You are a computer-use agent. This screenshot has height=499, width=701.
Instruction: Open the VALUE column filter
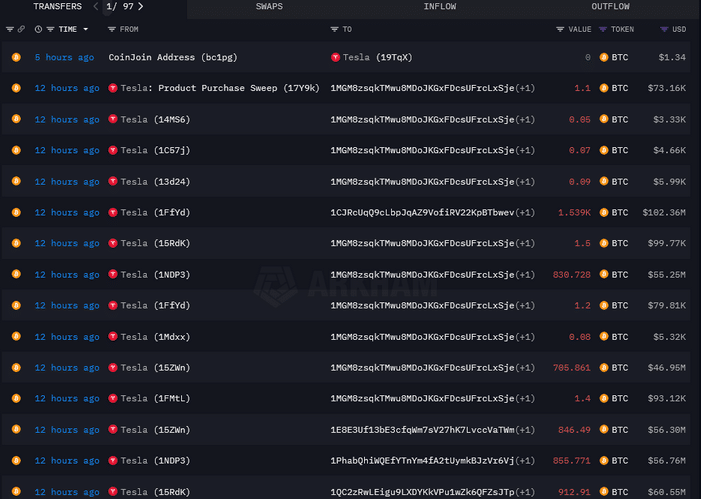click(x=560, y=29)
